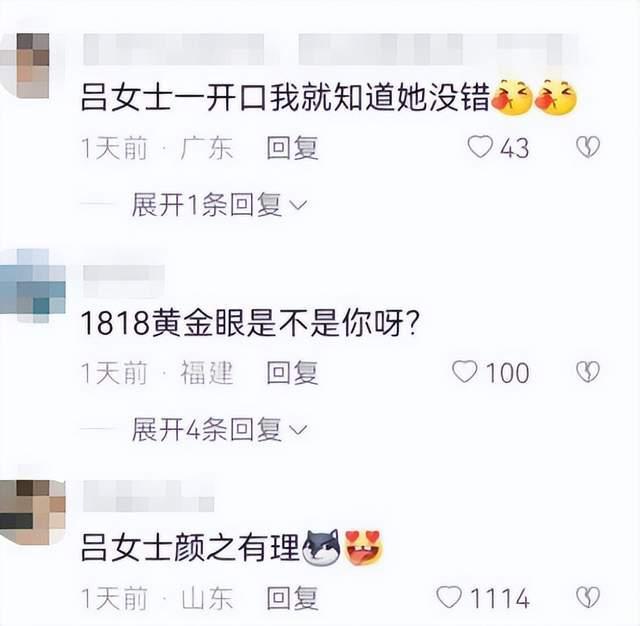Like the 吕女士颜之有理 comment
640x626 pixels.
click(449, 597)
